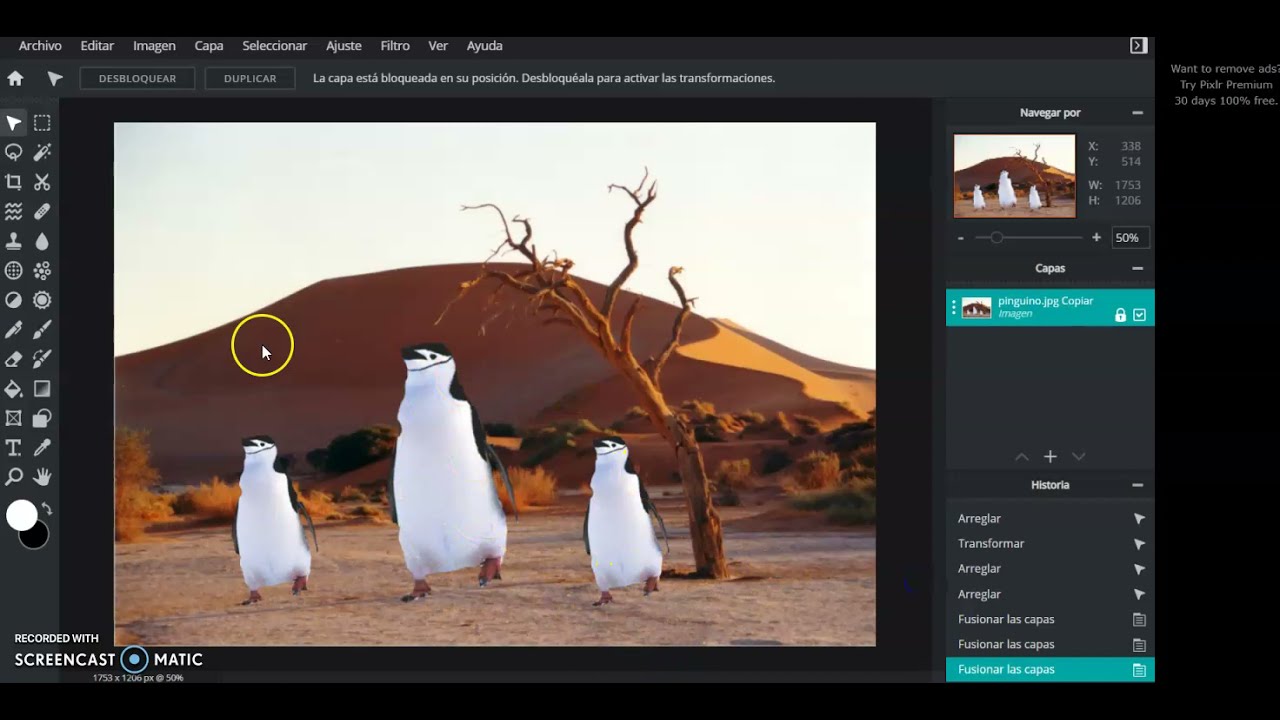This screenshot has width=1280, height=720.
Task: Toggle the lock on pinguino.jpg Copiar layer
Action: (x=1120, y=315)
